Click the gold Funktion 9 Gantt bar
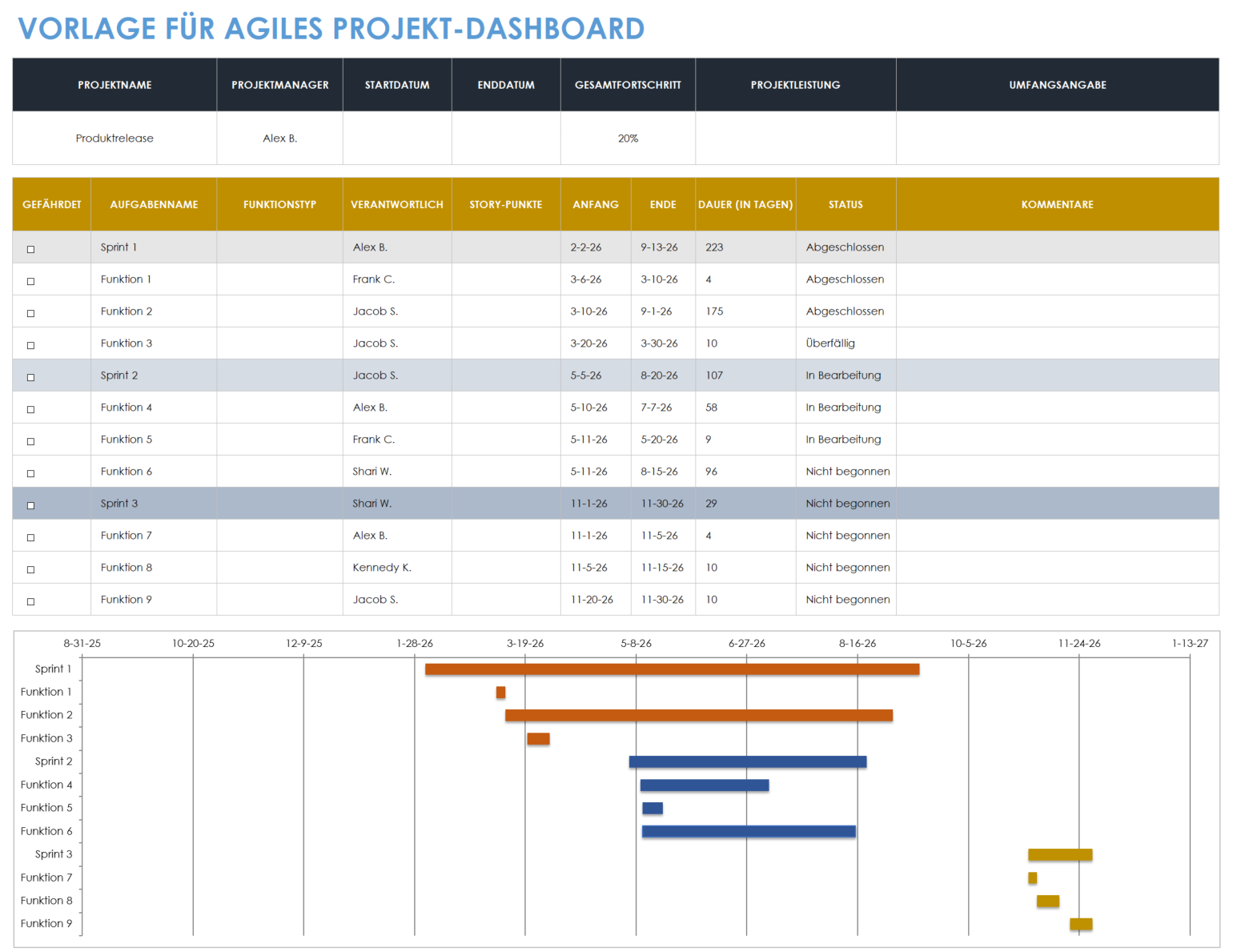The width and height of the screenshot is (1233, 952). [1081, 925]
